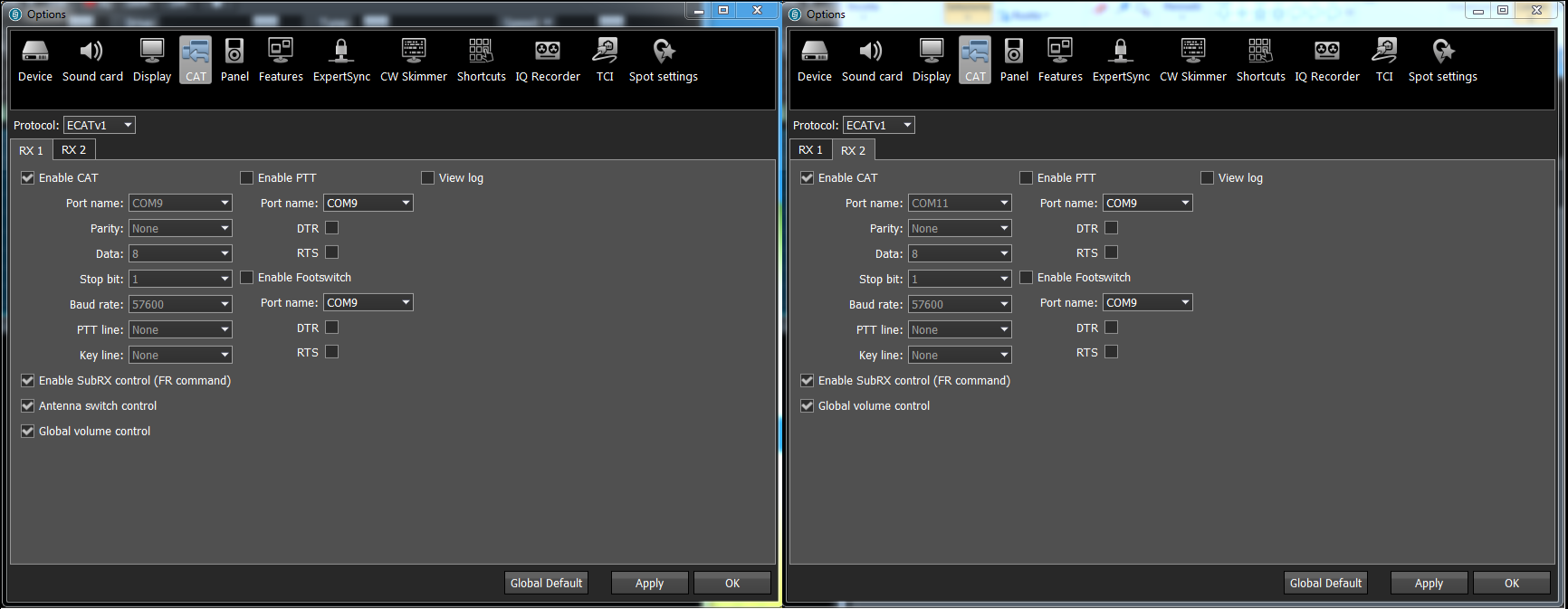Open Shortcuts settings in left Options window
This screenshot has width=1568, height=609.
(482, 61)
